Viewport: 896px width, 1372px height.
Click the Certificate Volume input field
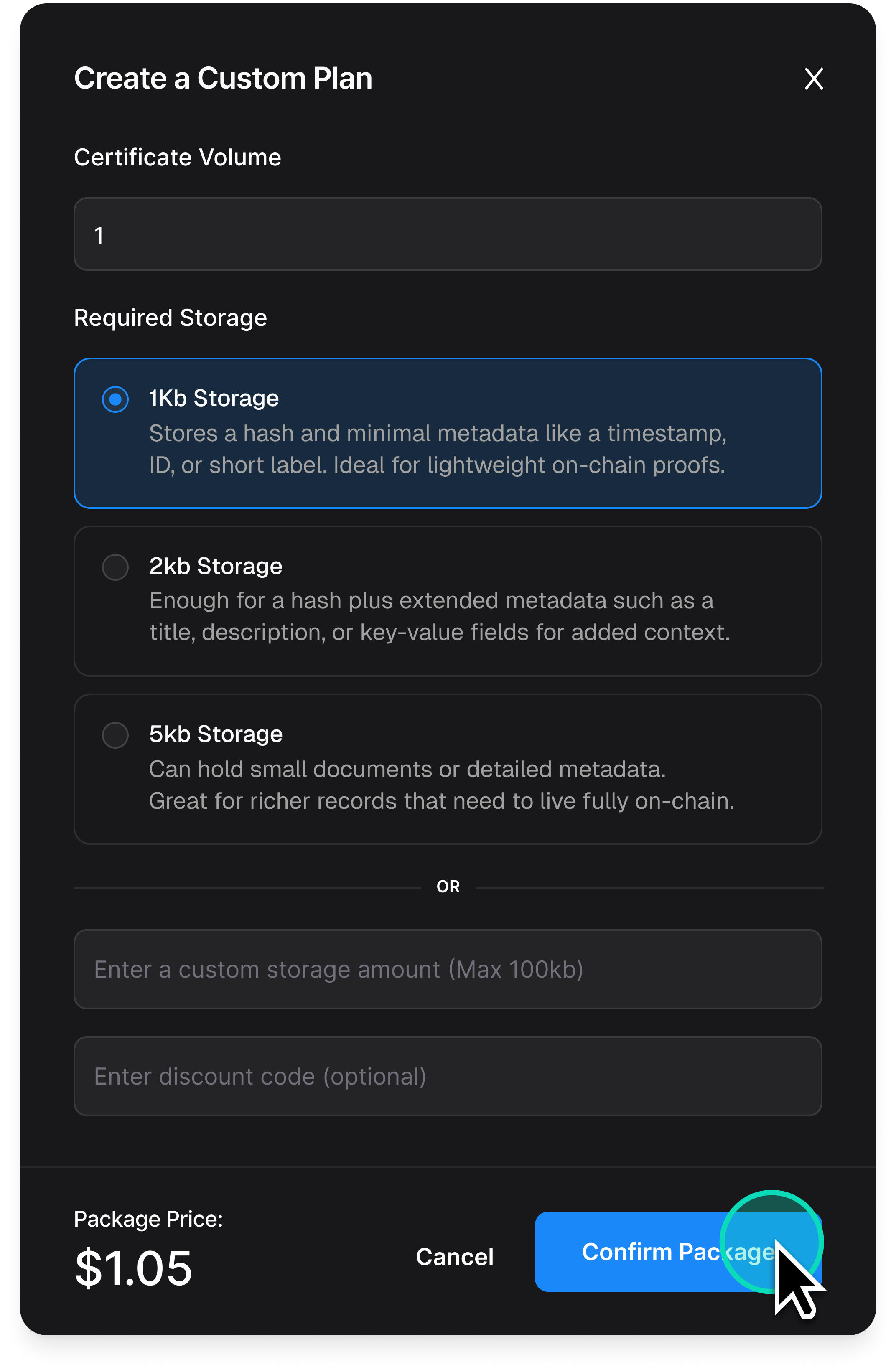(448, 234)
